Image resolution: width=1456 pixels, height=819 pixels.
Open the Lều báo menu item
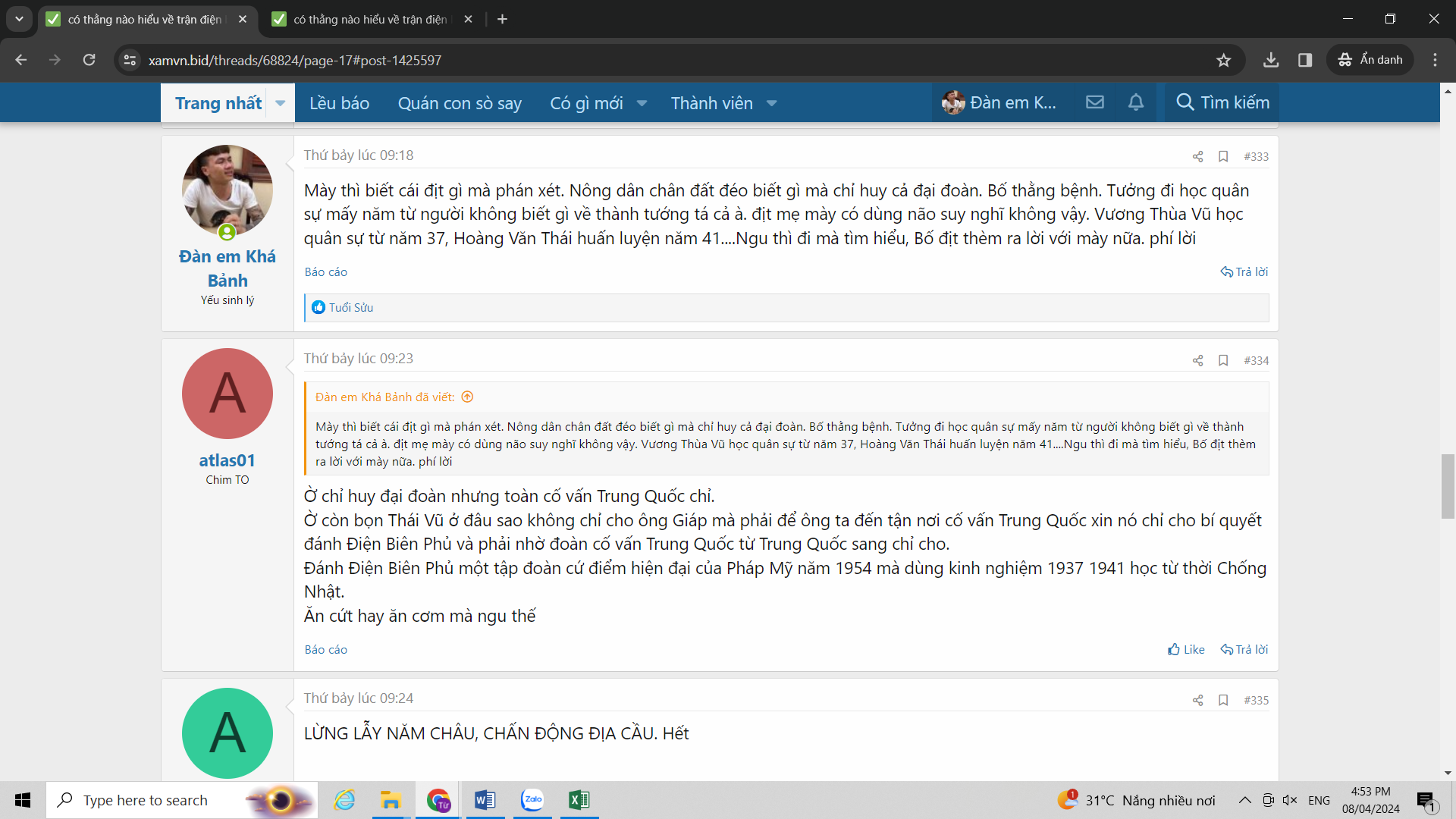point(339,103)
